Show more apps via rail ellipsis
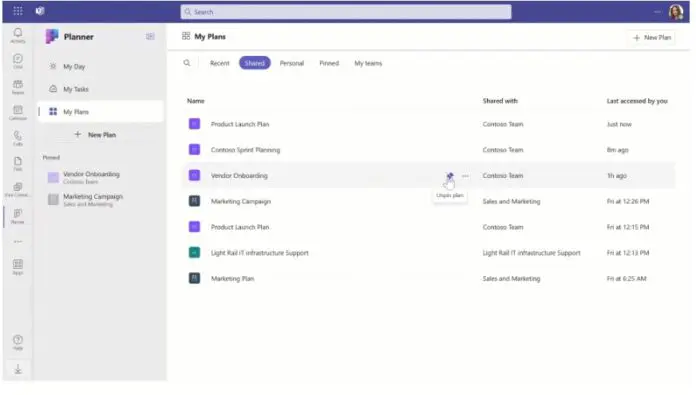Image resolution: width=696 pixels, height=395 pixels. tap(18, 242)
